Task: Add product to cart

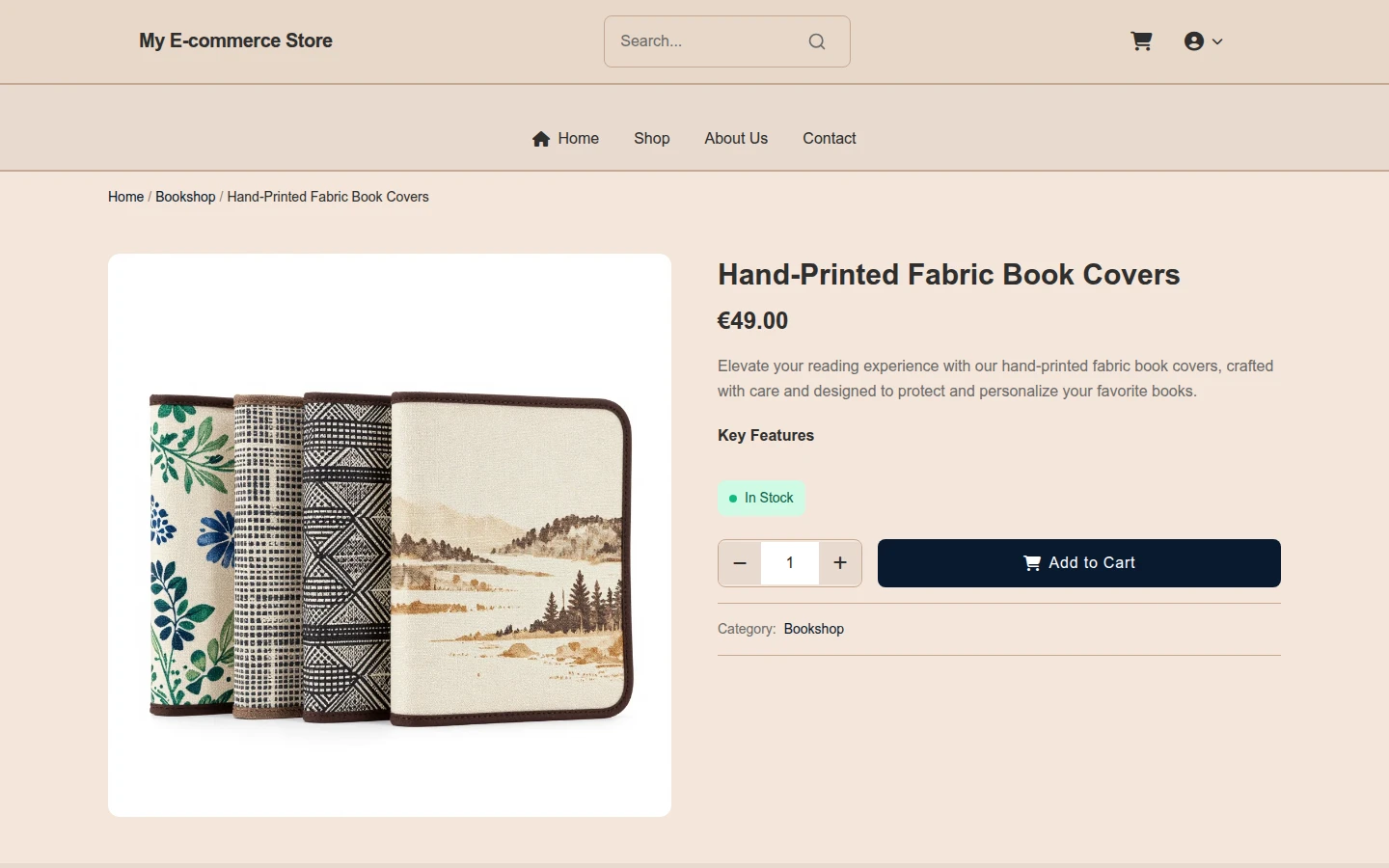Action: coord(1079,563)
